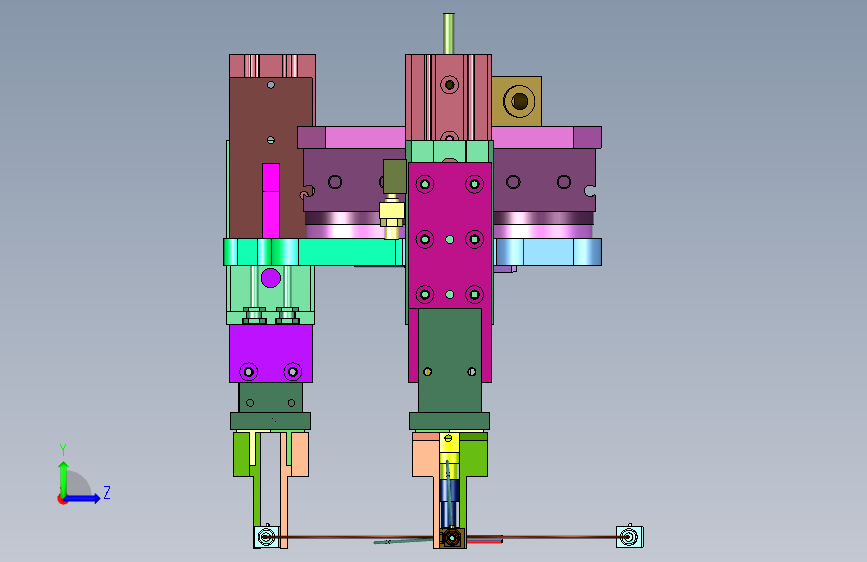Select the left-end cyan wire clamp
867x562 pixels.
coord(267,537)
